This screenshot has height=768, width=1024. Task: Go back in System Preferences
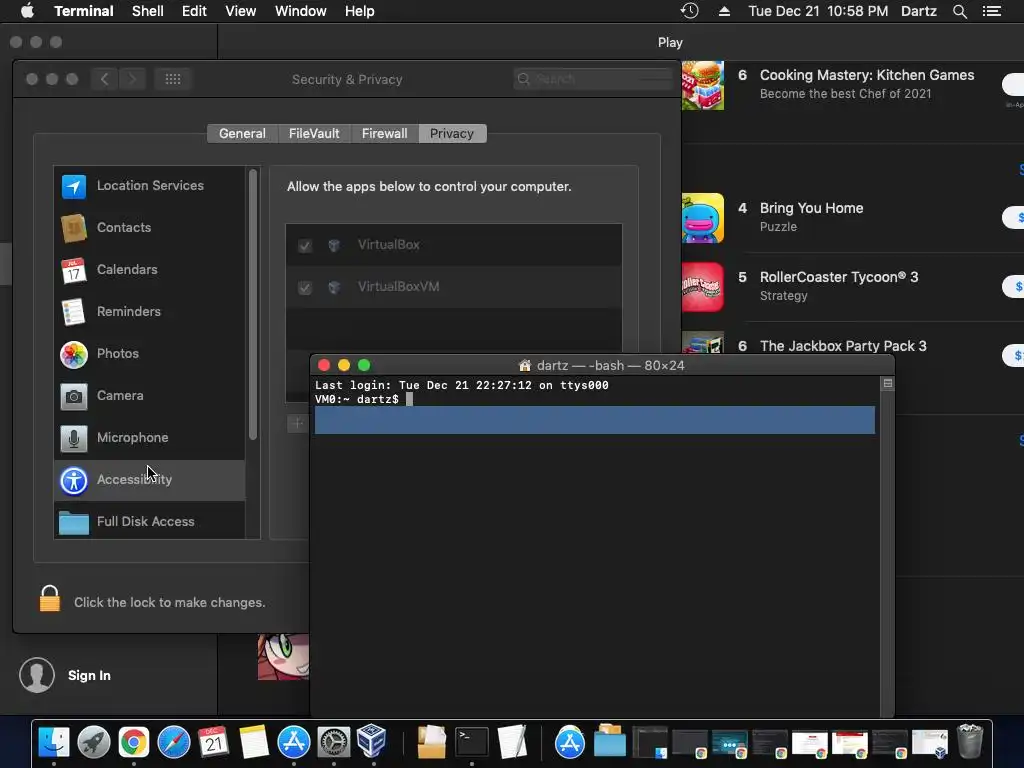tap(104, 79)
